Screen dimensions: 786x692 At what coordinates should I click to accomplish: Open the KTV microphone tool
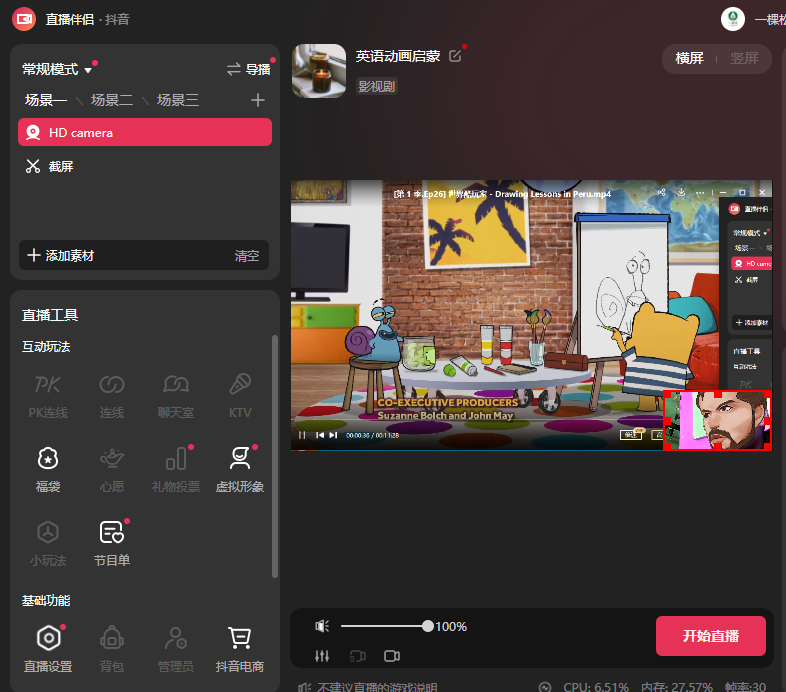240,396
